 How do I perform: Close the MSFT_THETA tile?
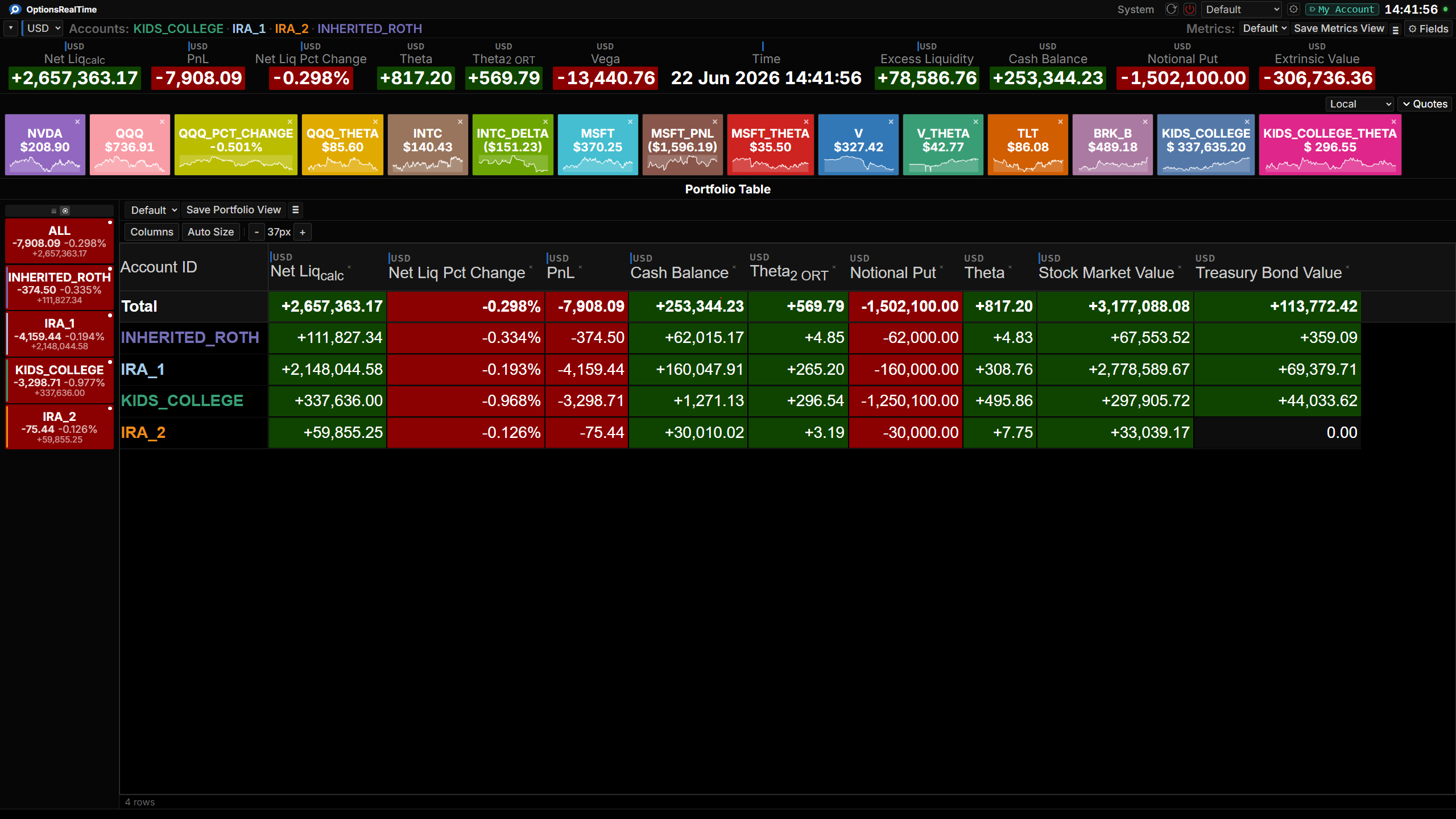point(806,122)
